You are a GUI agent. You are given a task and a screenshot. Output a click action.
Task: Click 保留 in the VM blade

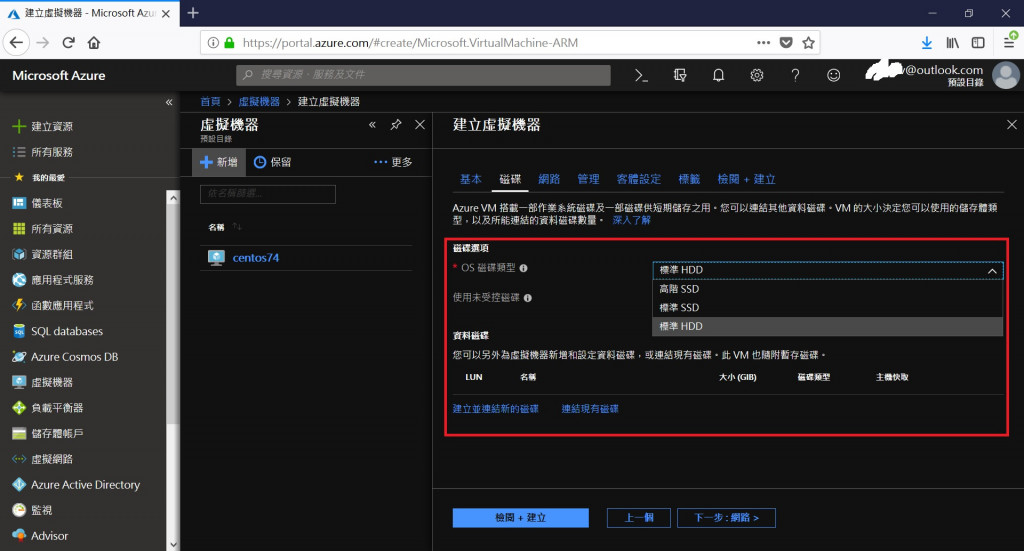pyautogui.click(x=272, y=162)
